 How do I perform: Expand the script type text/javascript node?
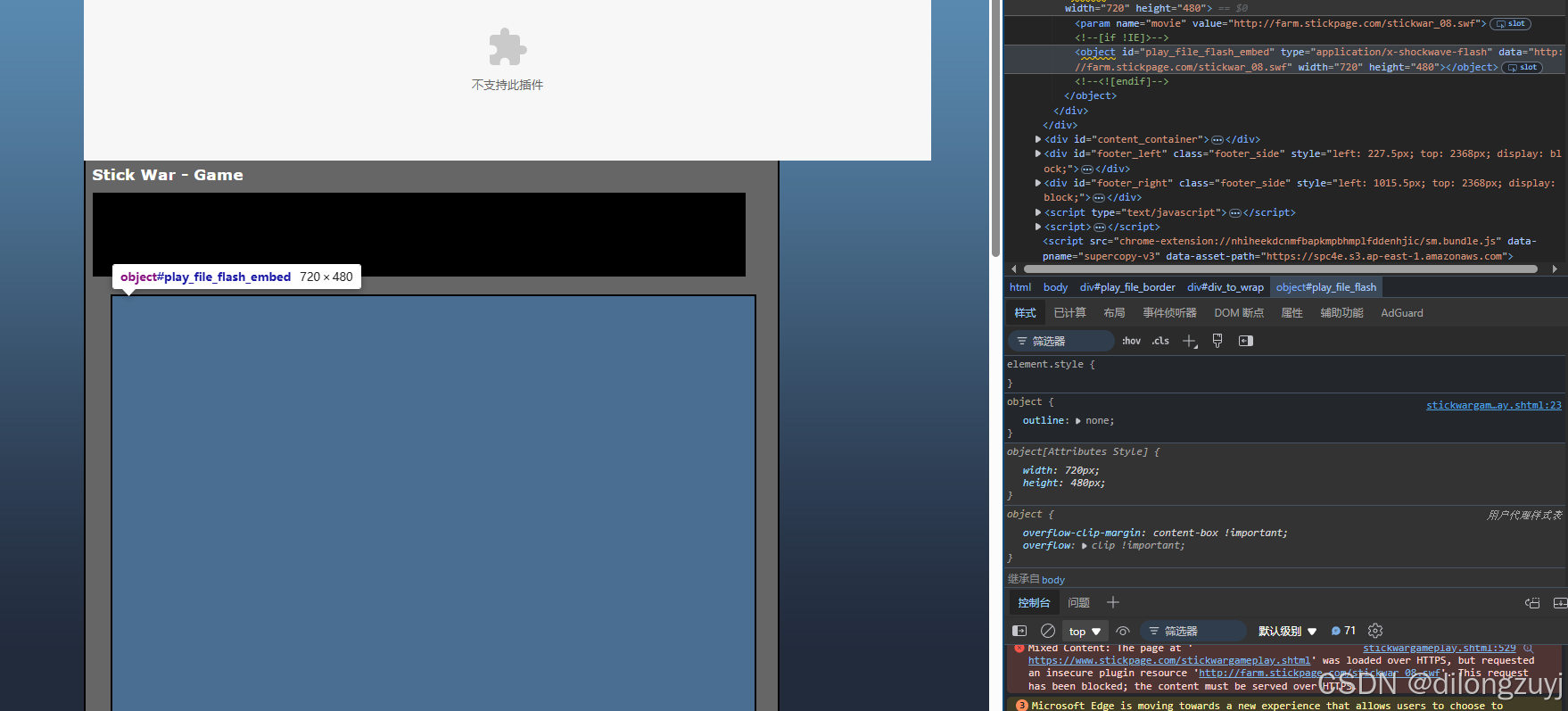(1038, 212)
